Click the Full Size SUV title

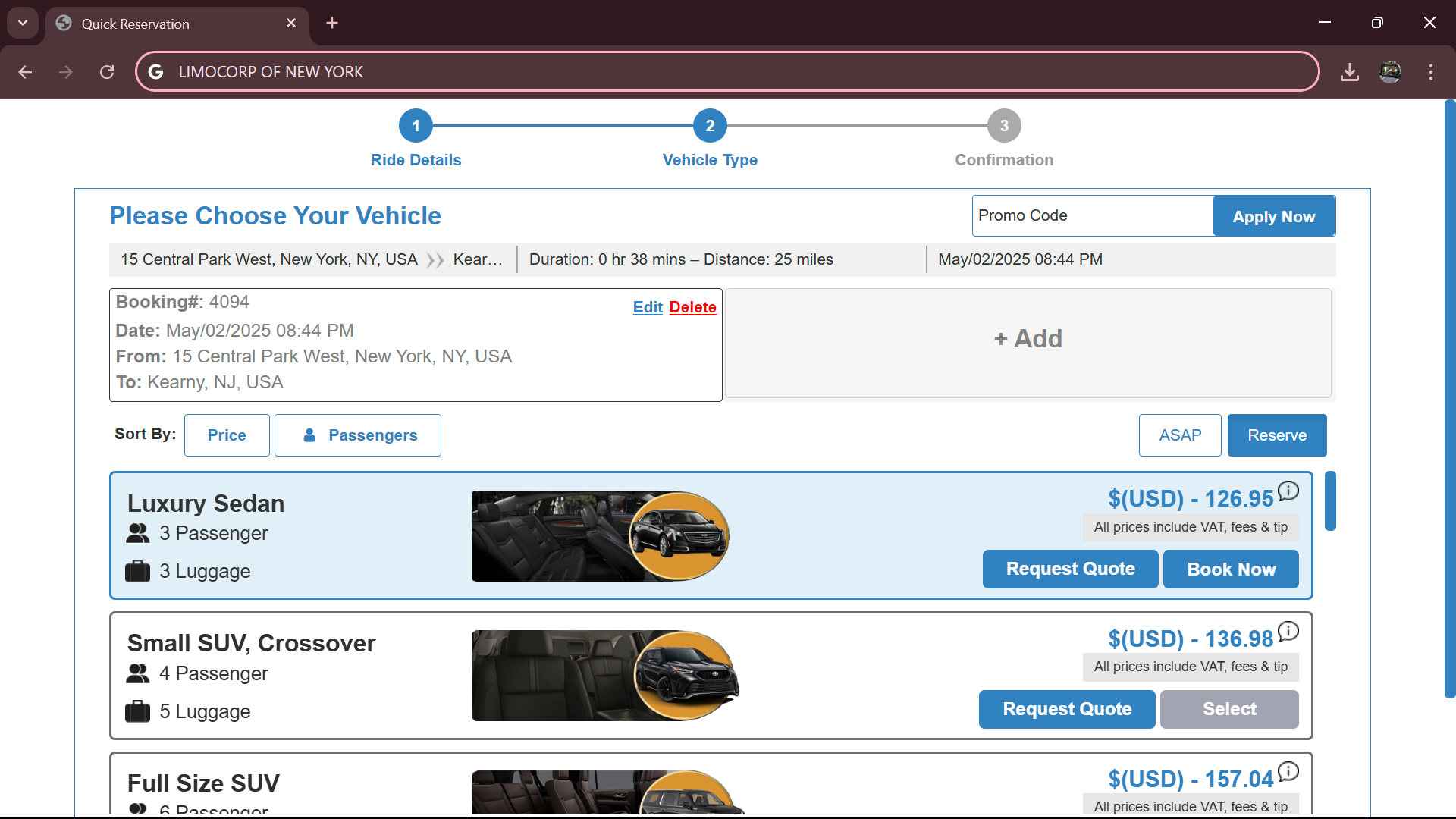tap(203, 783)
